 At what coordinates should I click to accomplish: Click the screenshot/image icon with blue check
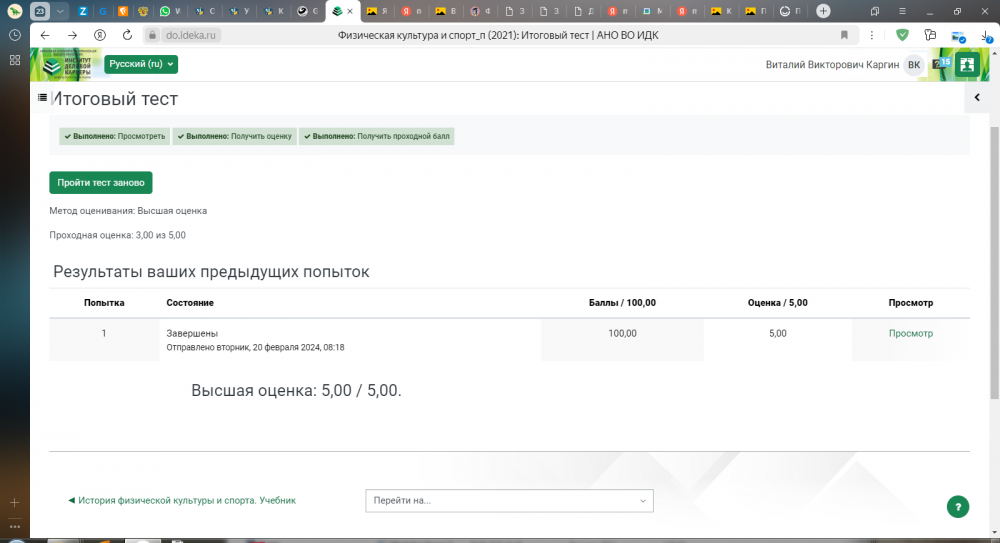958,36
